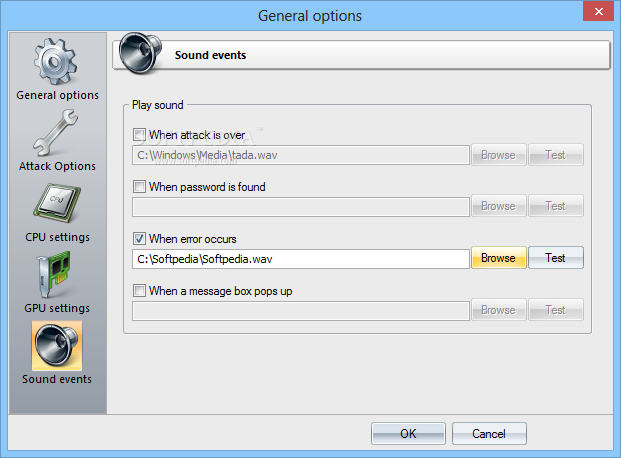Viewport: 621px width, 458px height.
Task: Click Browse for message box sound
Action: point(499,309)
